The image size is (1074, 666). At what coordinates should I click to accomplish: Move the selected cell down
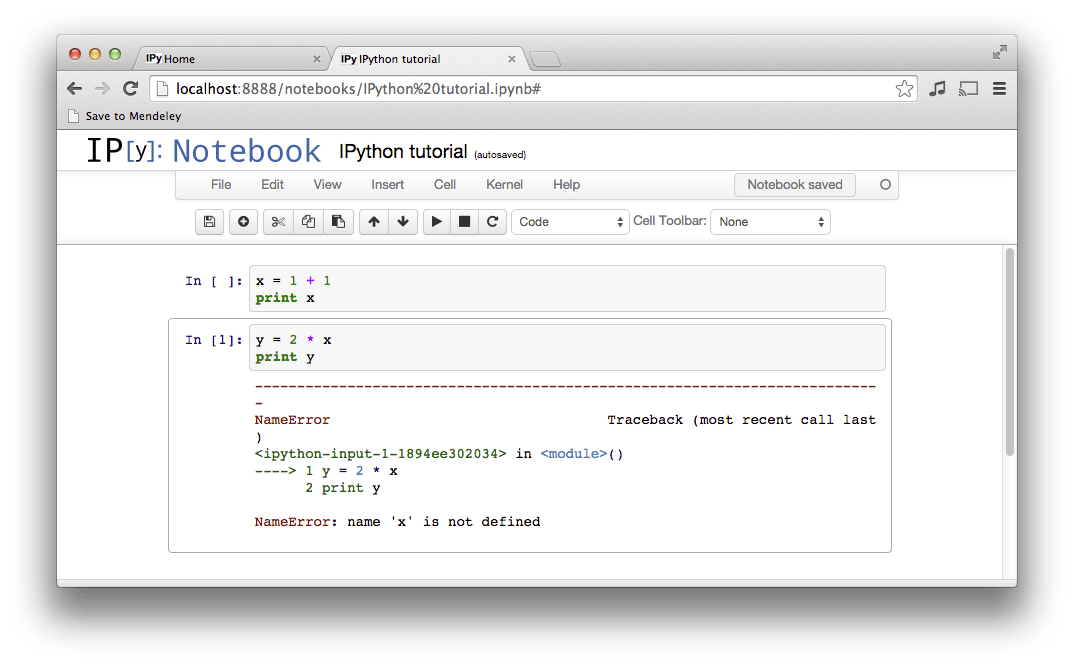(x=403, y=221)
